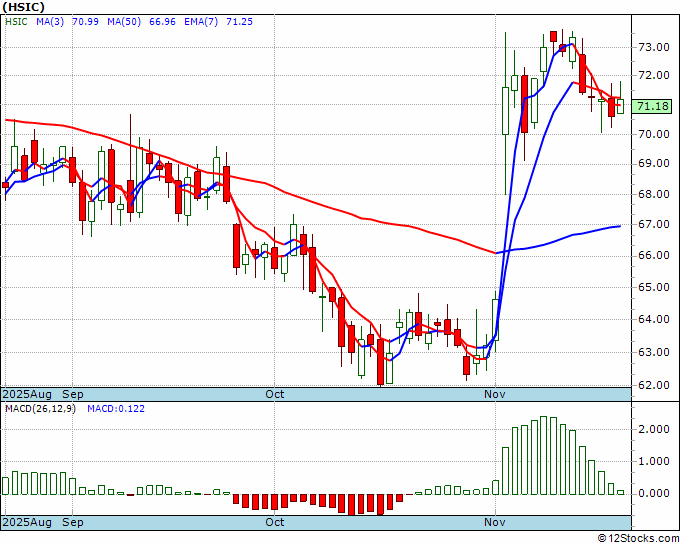
Task: Click the 73.00 price axis label
Action: pyautogui.click(x=654, y=47)
